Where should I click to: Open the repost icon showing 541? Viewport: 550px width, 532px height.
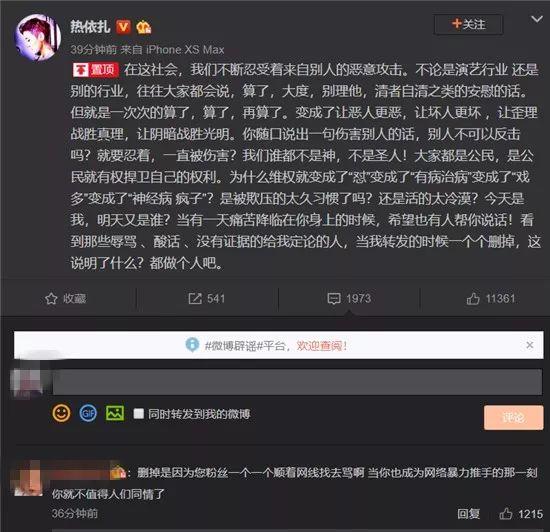195,299
